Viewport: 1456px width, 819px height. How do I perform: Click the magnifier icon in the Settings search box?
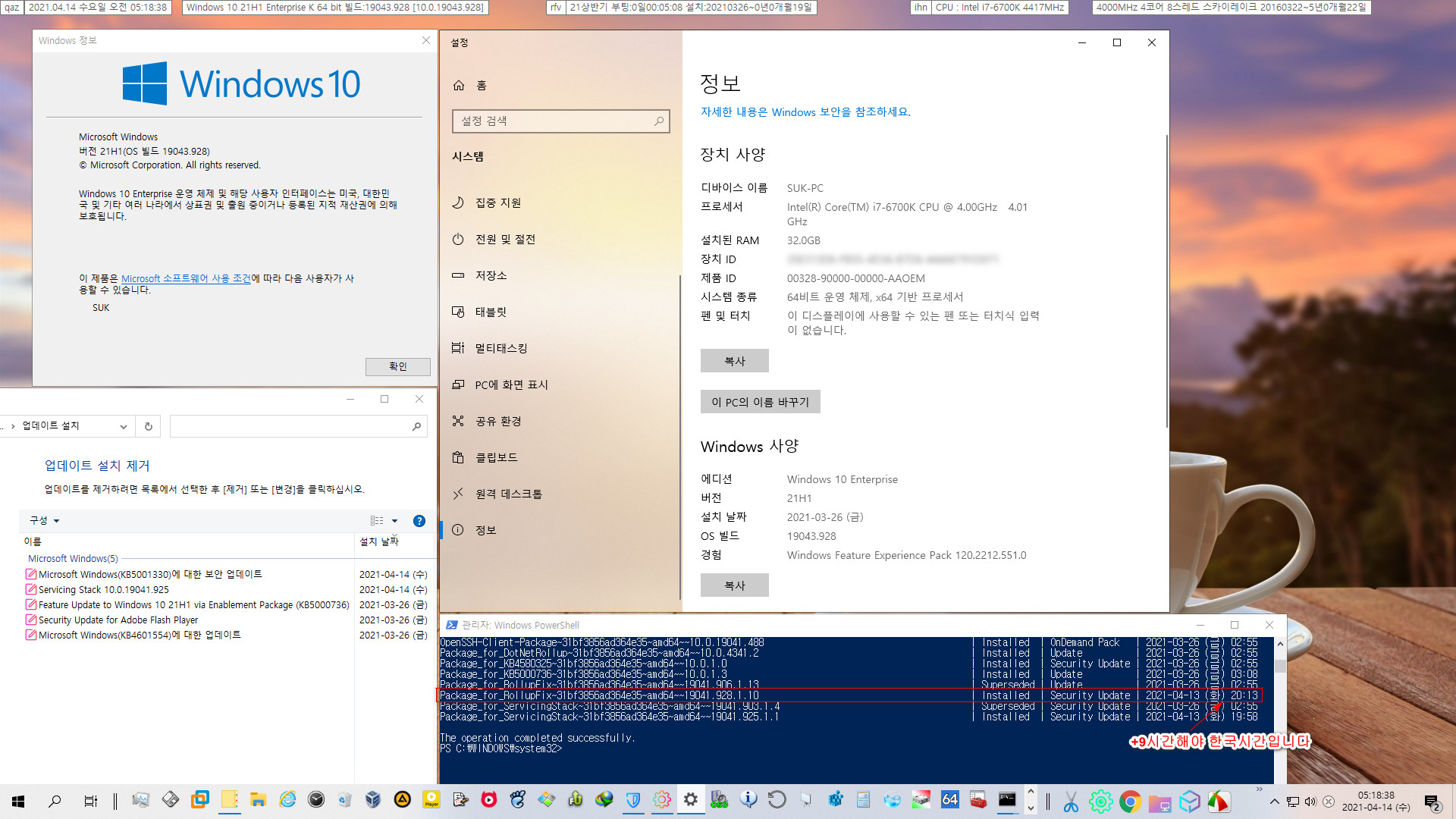click(659, 121)
